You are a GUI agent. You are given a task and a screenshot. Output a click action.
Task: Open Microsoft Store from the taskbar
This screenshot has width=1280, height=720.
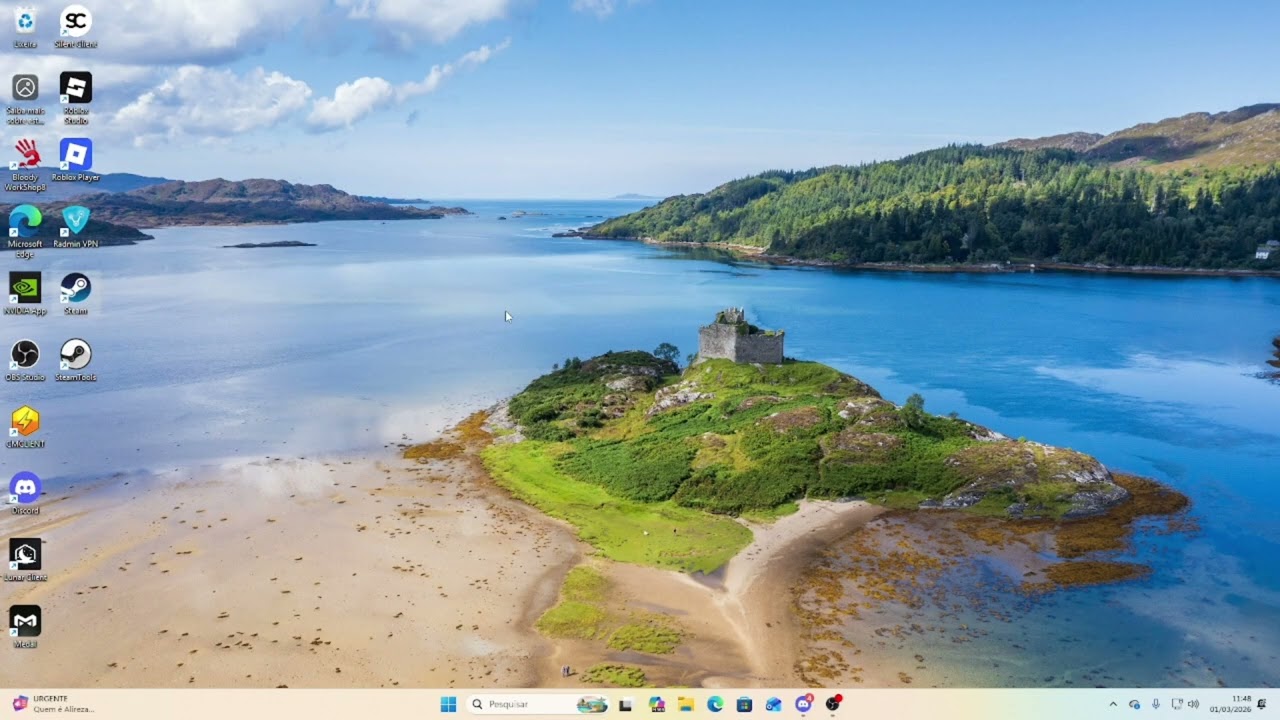point(744,704)
